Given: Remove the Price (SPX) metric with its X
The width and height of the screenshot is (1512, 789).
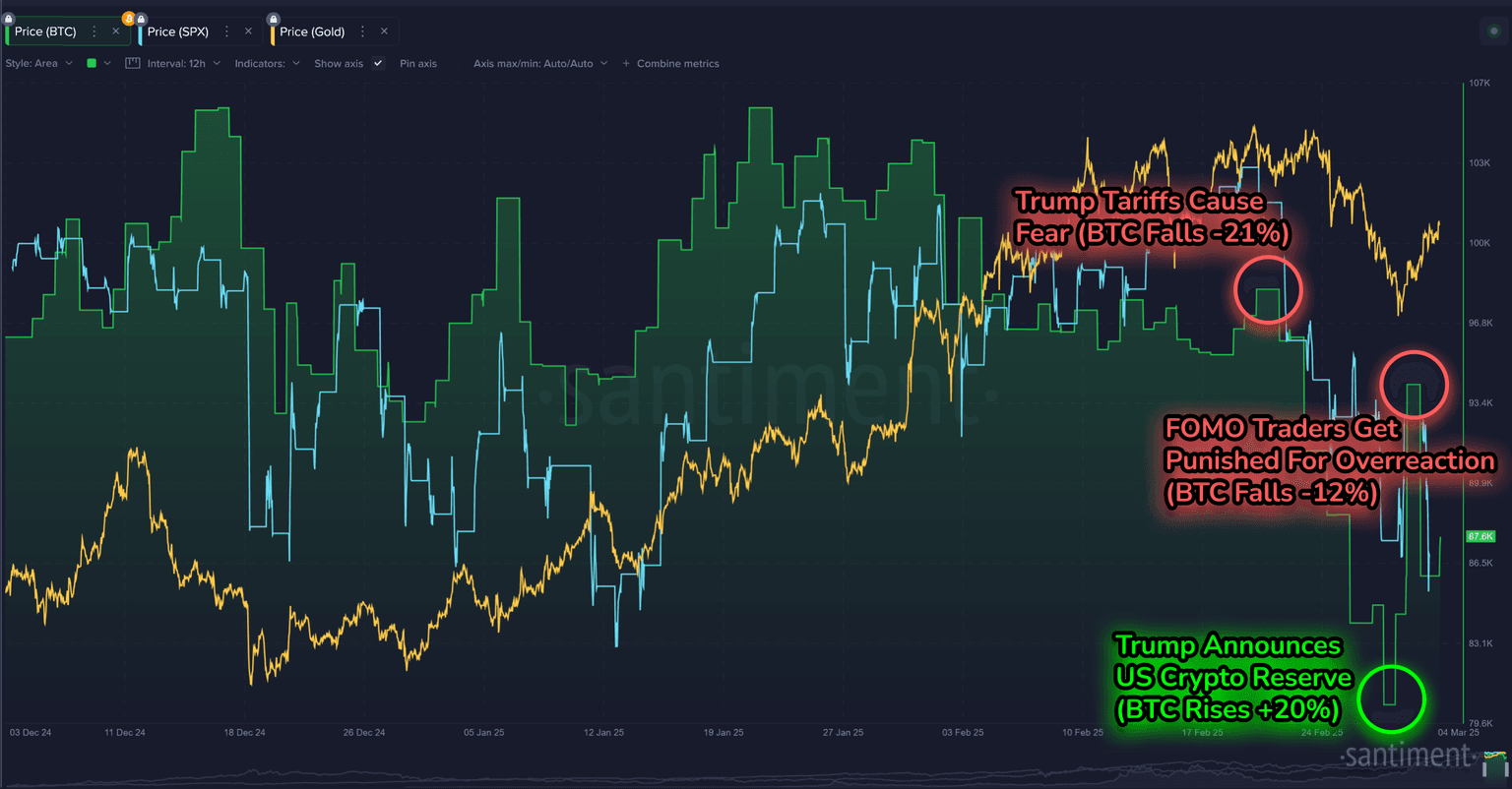Looking at the screenshot, I should 248,31.
